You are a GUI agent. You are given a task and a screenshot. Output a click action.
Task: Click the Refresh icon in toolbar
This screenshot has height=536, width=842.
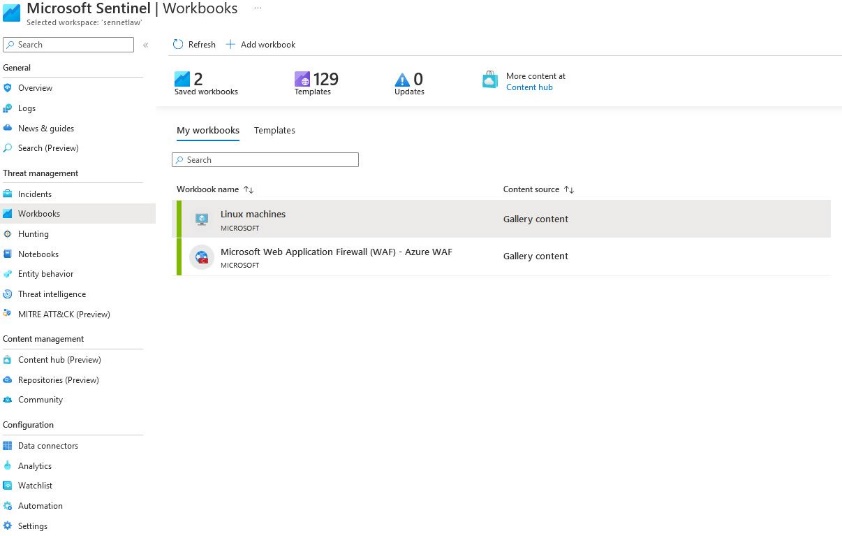[x=178, y=44]
